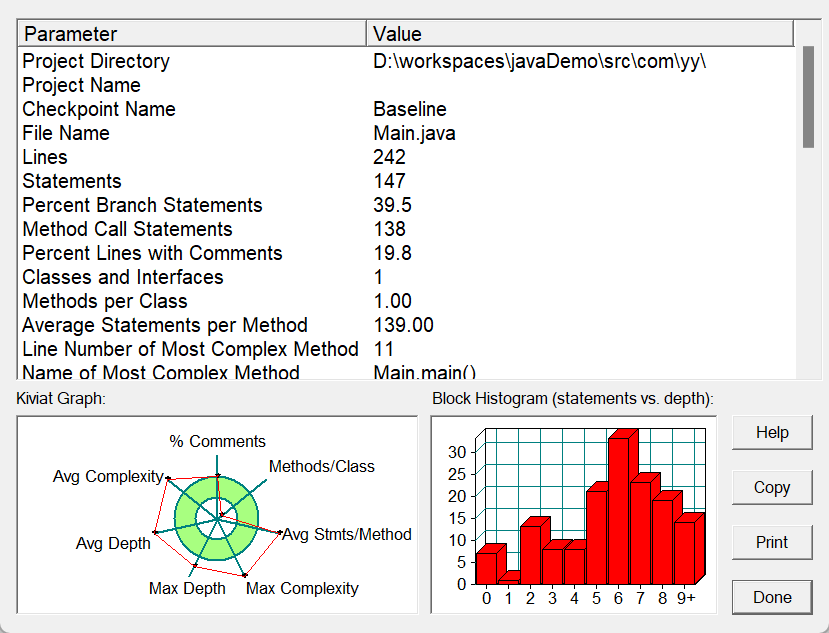Click the Help button
This screenshot has height=633, width=829.
[x=772, y=433]
